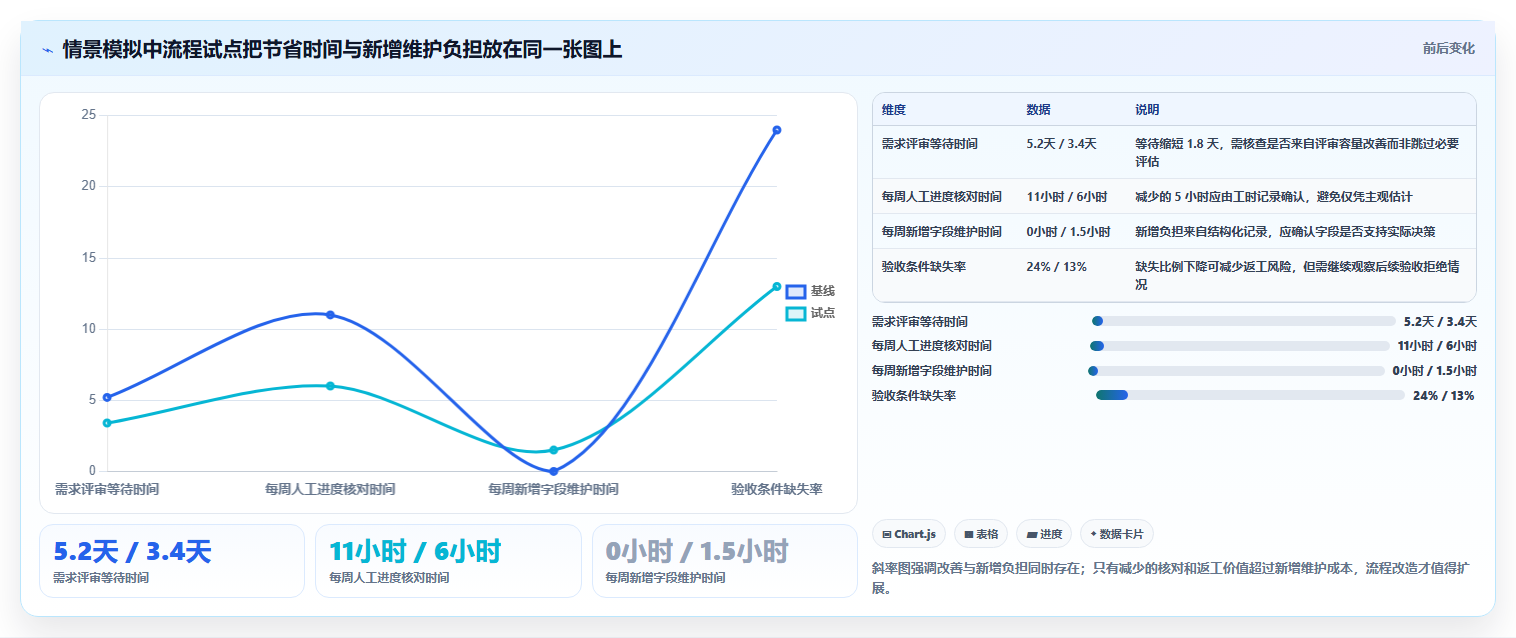Click the pilot point at 1.5

(x=553, y=450)
